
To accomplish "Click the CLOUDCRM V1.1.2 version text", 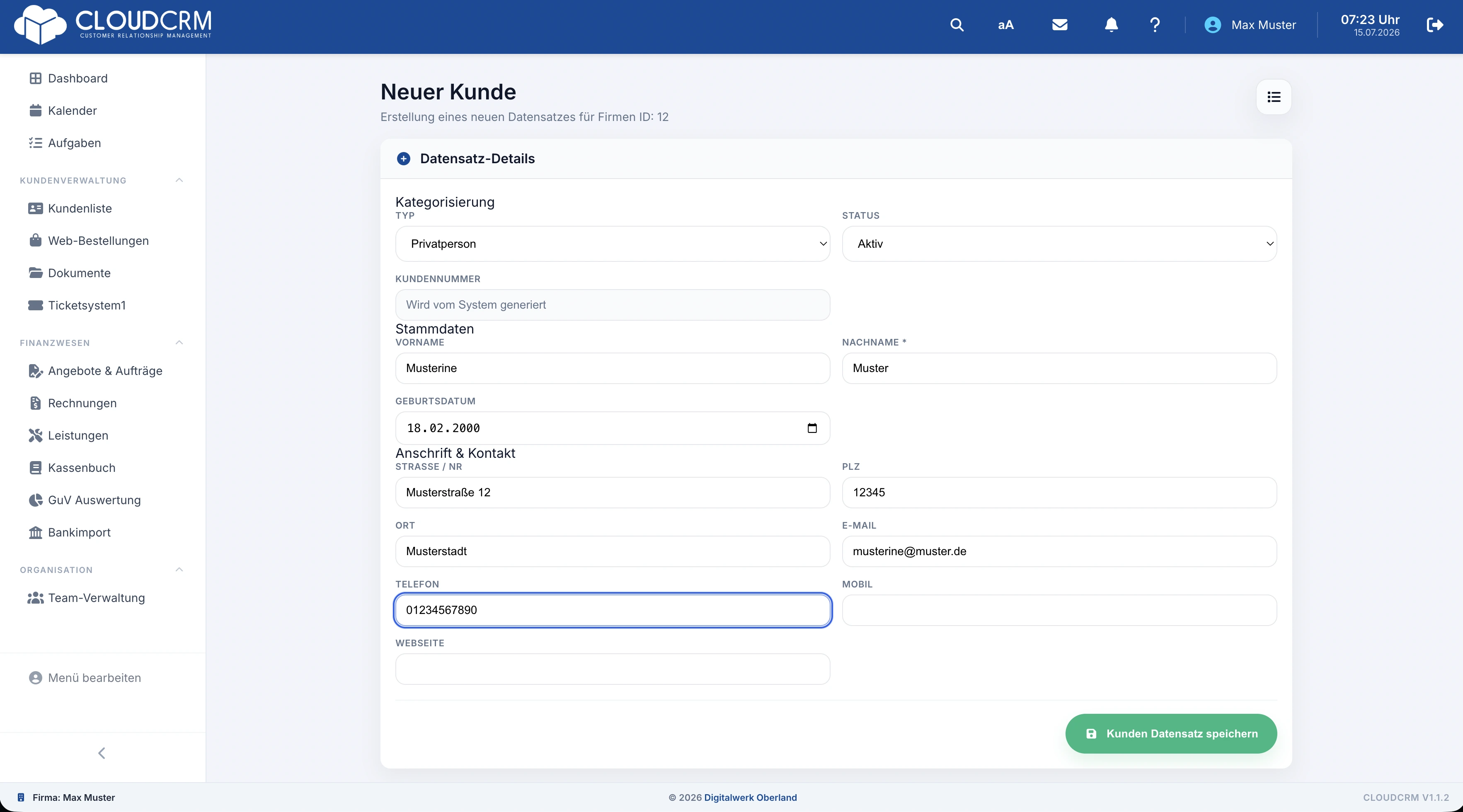I will pos(1406,797).
